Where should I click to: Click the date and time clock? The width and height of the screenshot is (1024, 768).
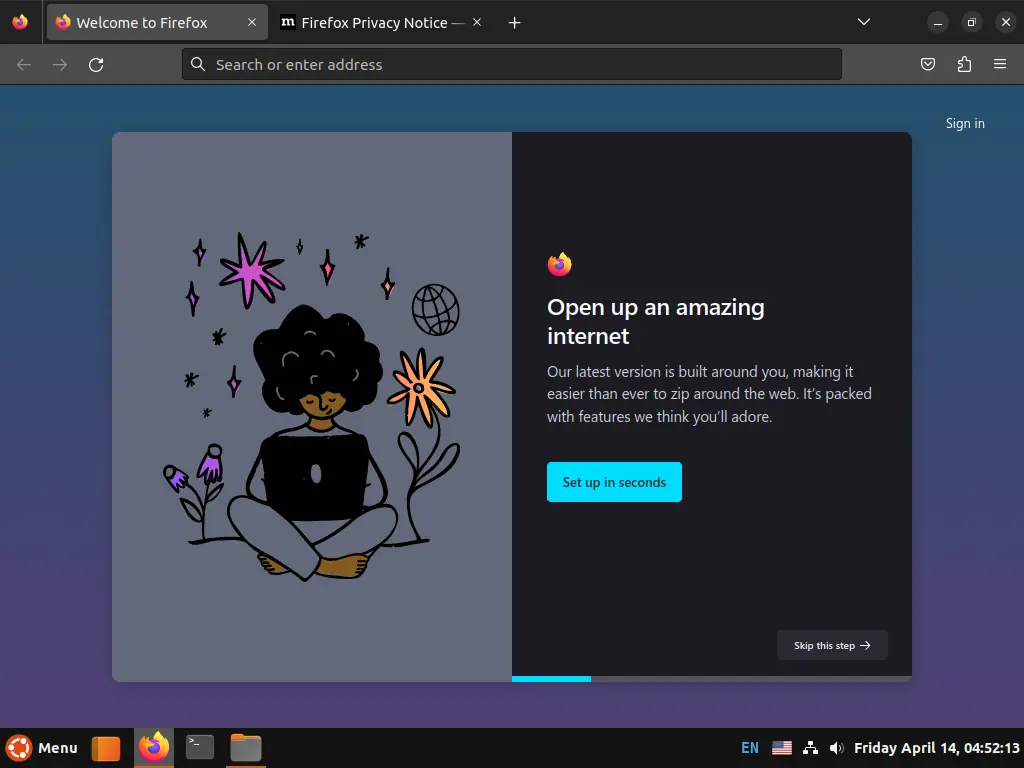click(x=936, y=748)
